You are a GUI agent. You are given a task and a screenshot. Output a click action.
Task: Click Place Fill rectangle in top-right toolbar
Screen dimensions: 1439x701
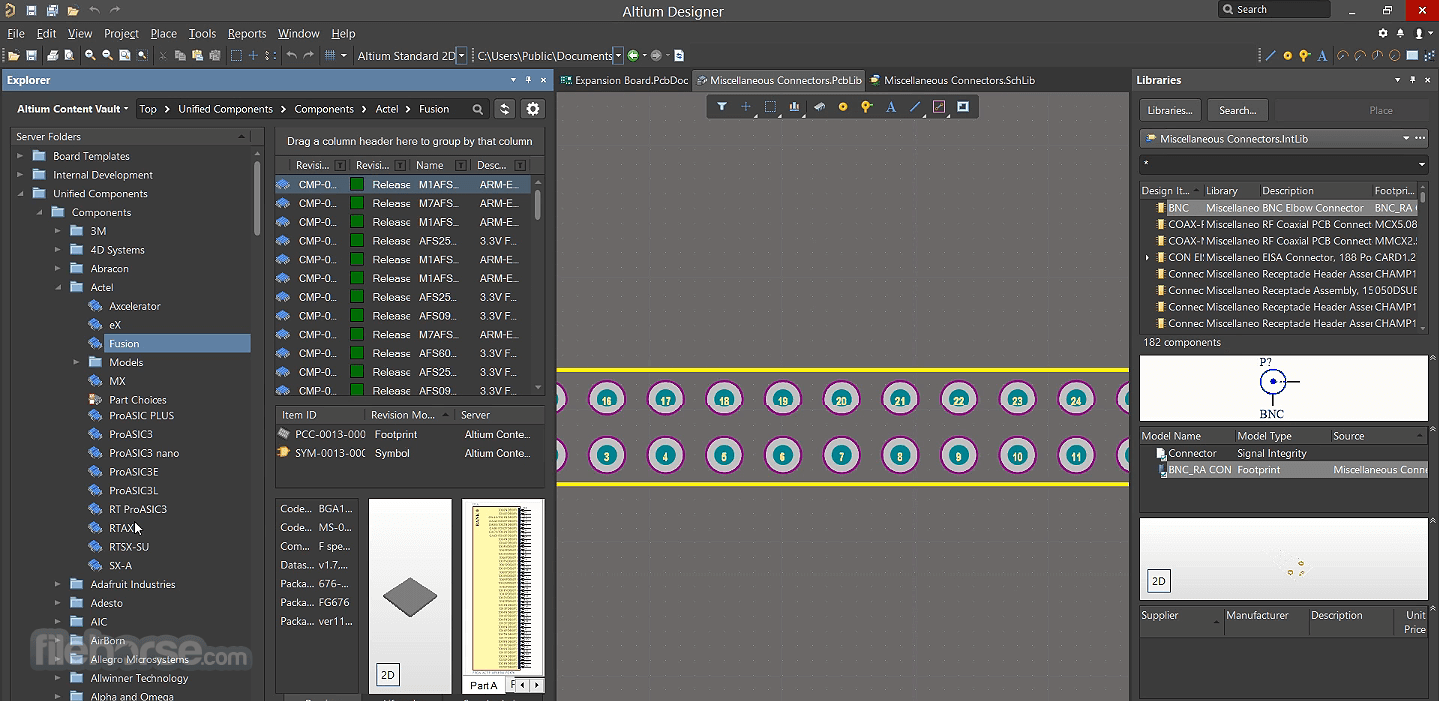tap(1413, 56)
